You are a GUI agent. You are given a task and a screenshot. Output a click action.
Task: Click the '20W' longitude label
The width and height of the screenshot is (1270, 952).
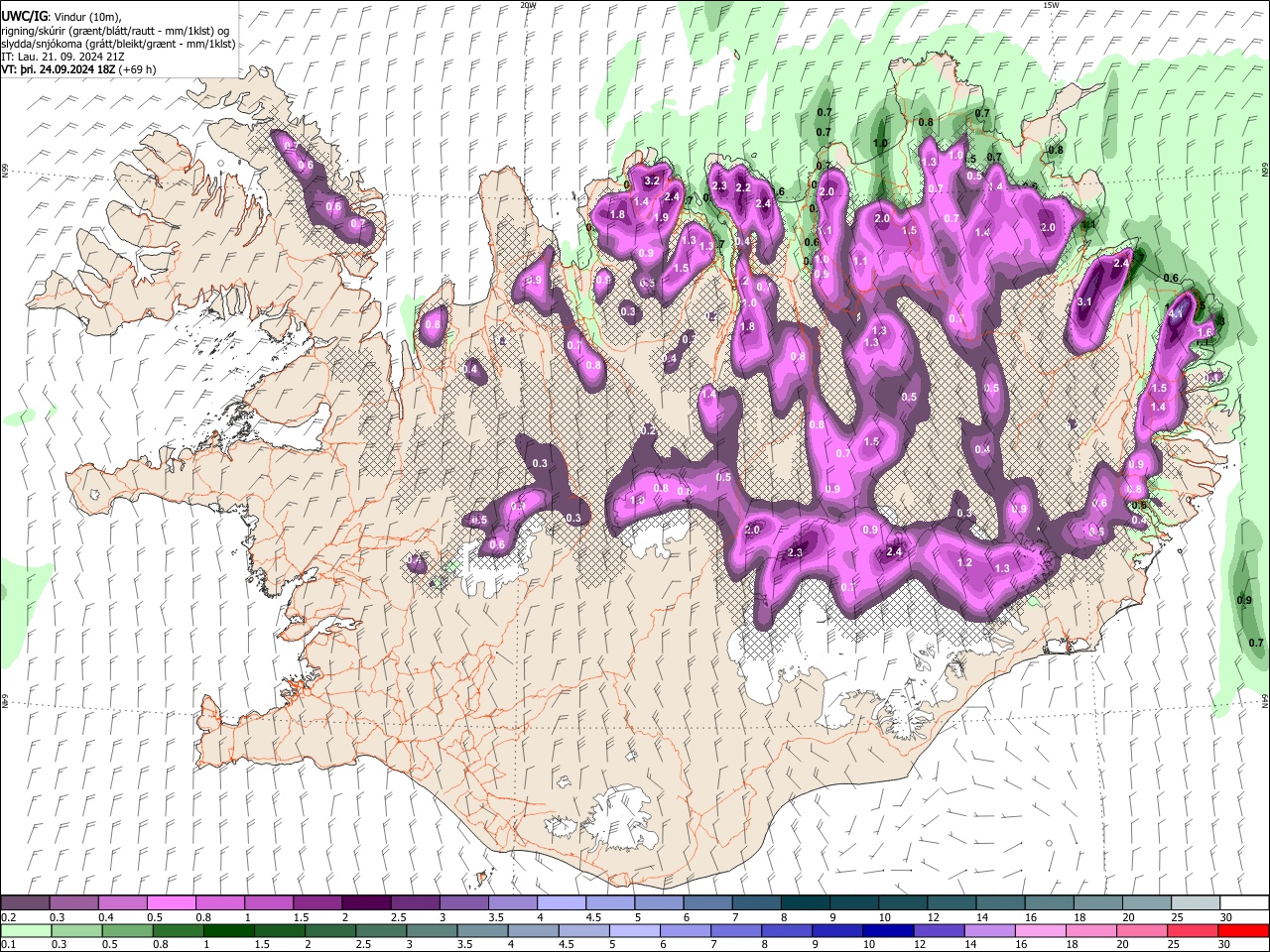pos(528,5)
